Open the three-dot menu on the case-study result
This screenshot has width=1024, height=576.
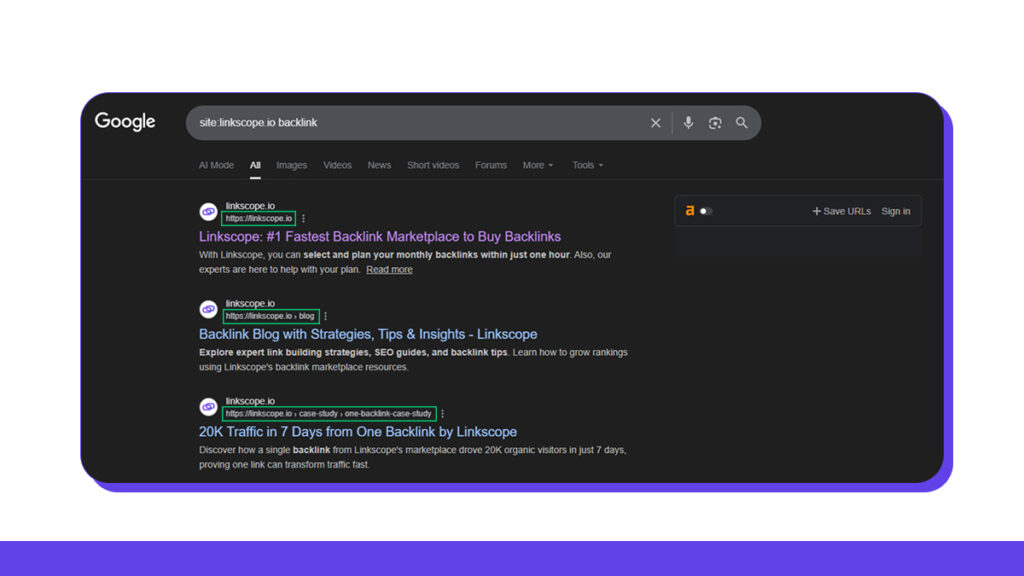click(442, 412)
